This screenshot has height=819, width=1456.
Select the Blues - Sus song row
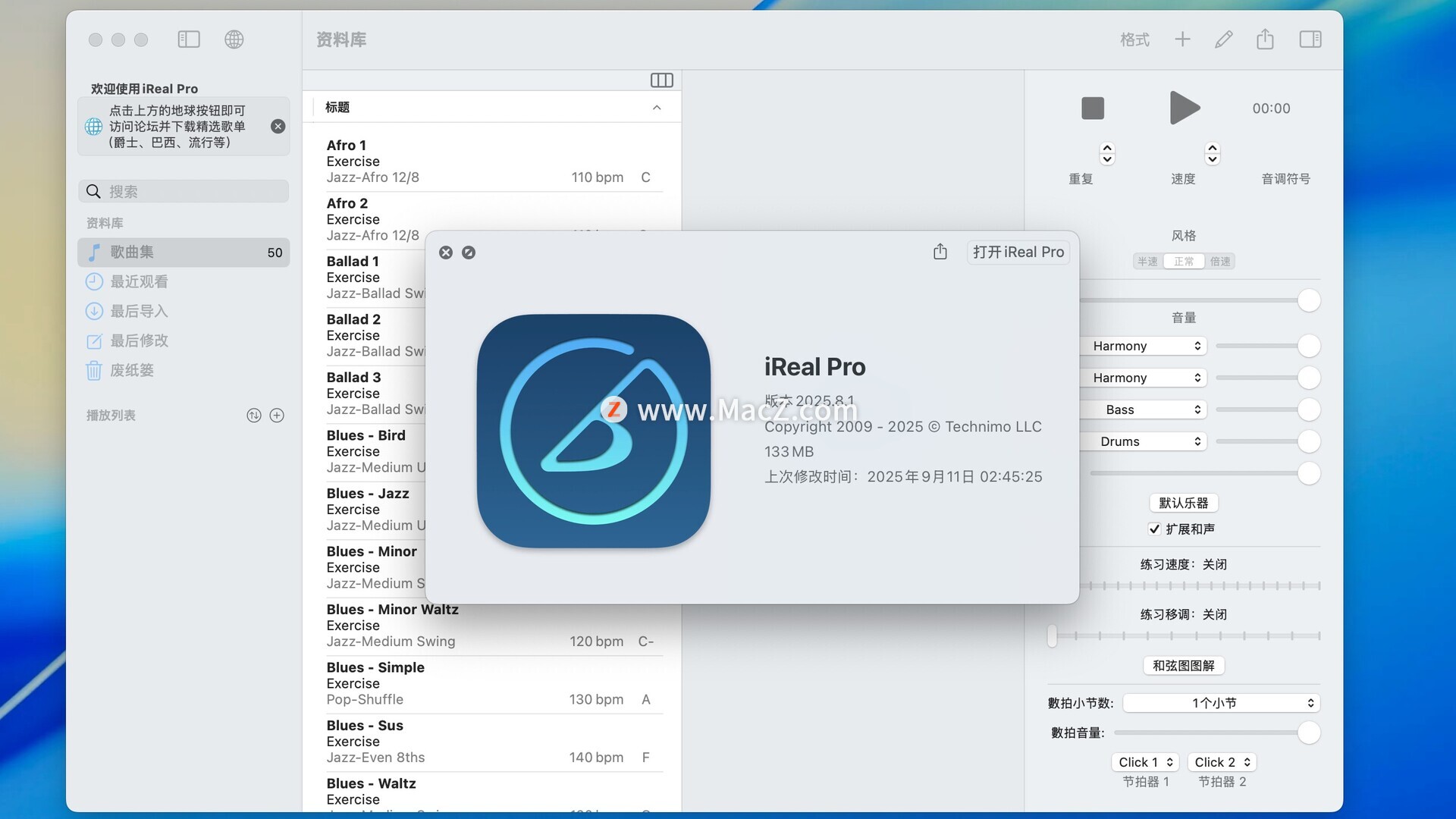point(493,742)
